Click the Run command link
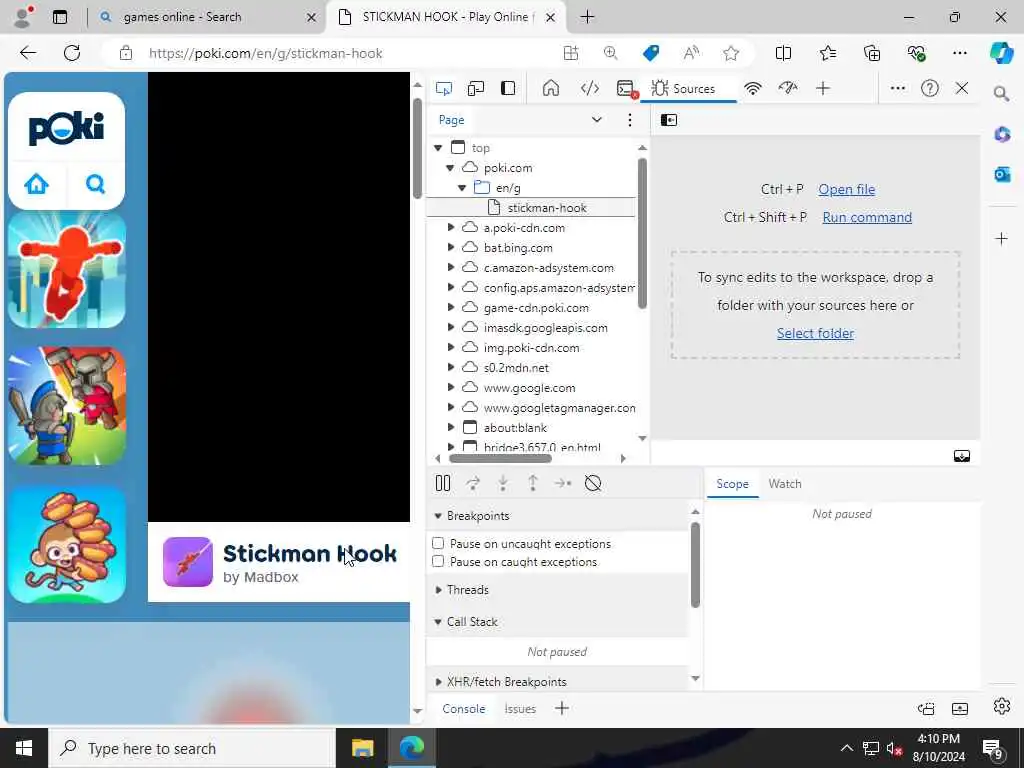1024x768 pixels. [x=867, y=217]
